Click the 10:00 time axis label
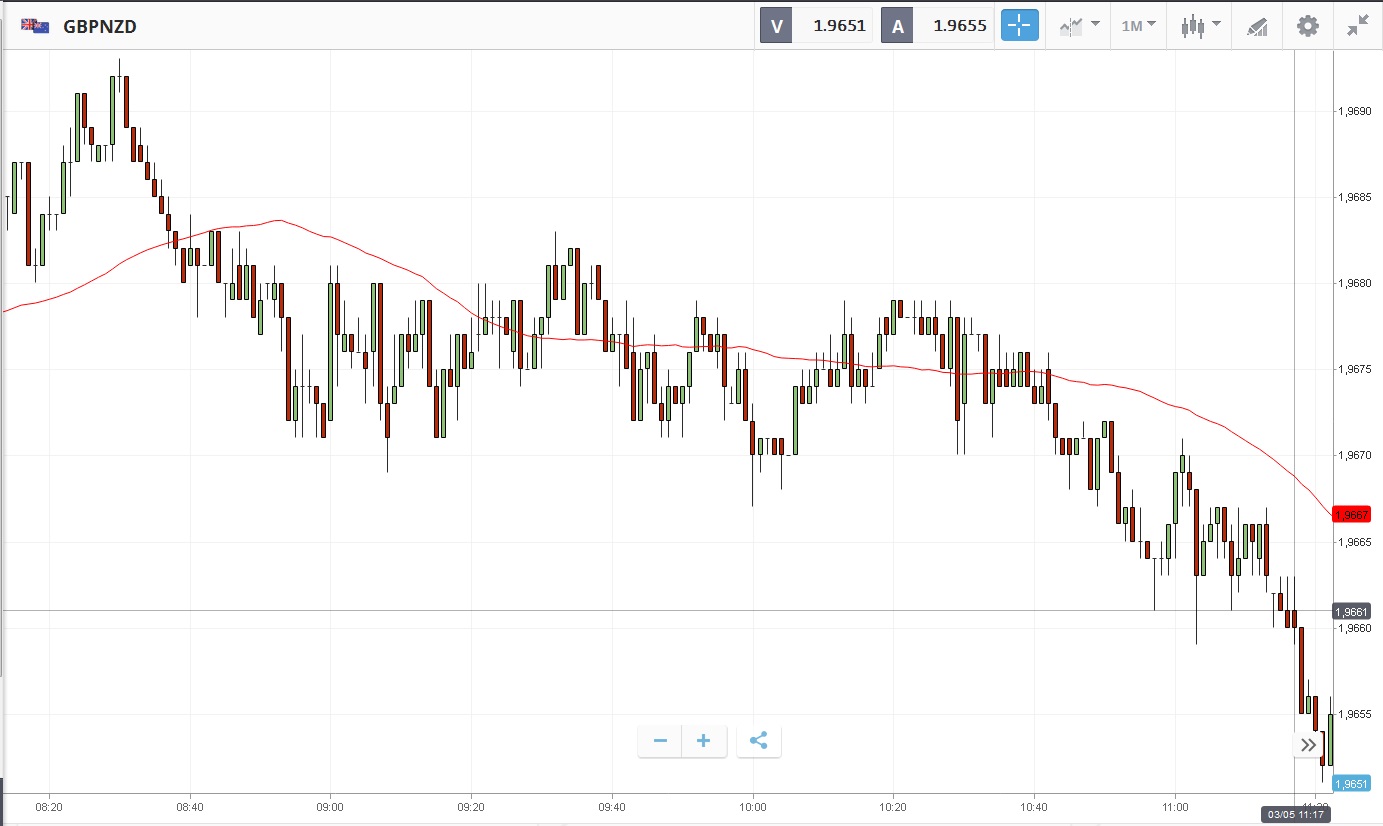The height and width of the screenshot is (826, 1383). click(752, 806)
